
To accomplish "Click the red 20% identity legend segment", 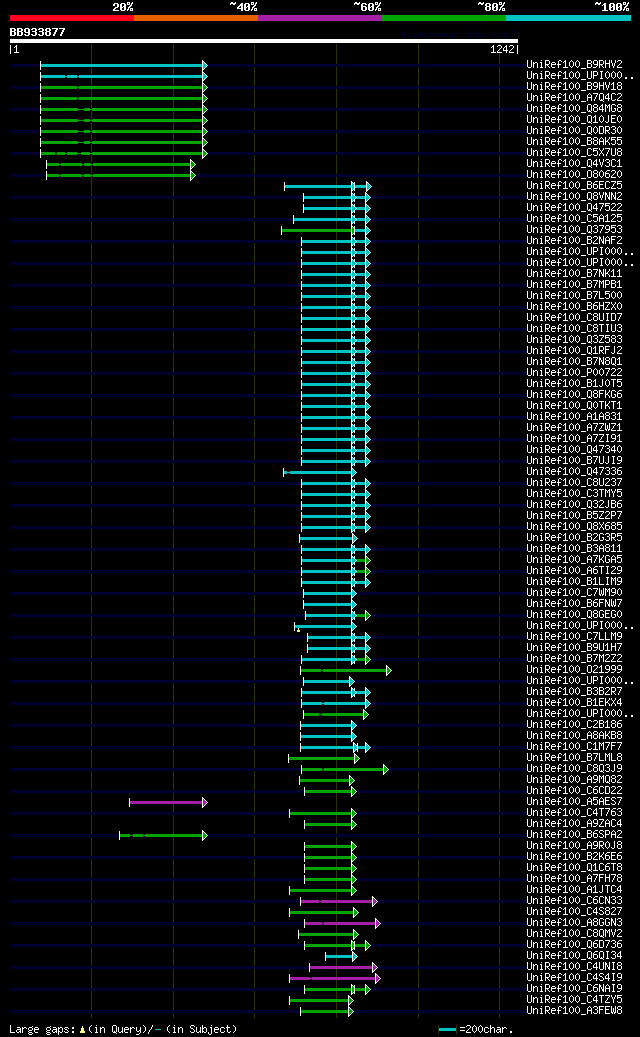I will point(71,18).
